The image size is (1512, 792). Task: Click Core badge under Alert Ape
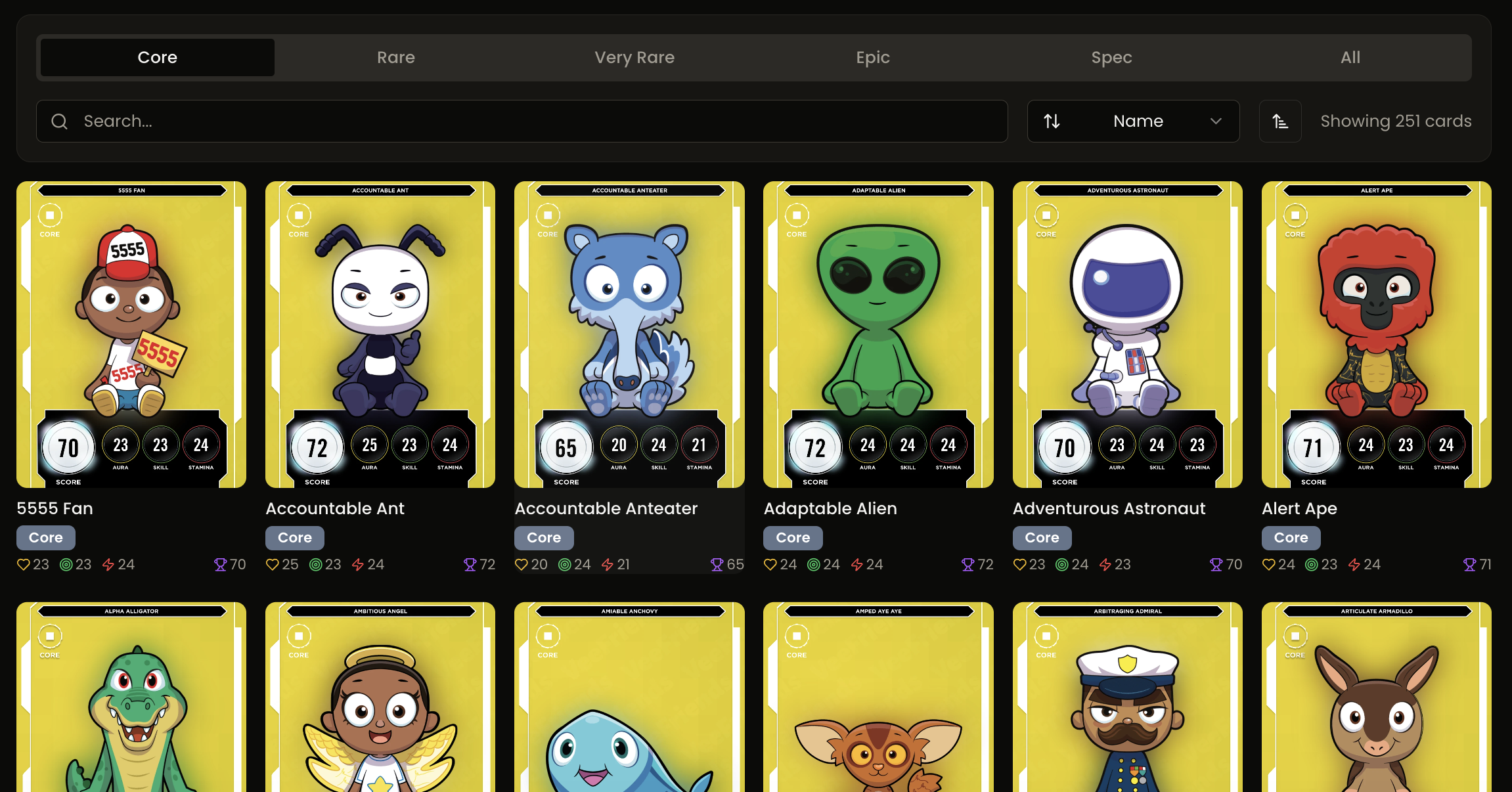tap(1291, 538)
